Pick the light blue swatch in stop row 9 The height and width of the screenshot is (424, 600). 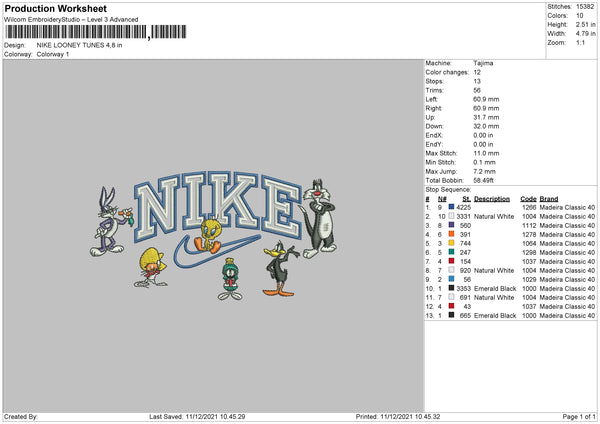pos(452,279)
